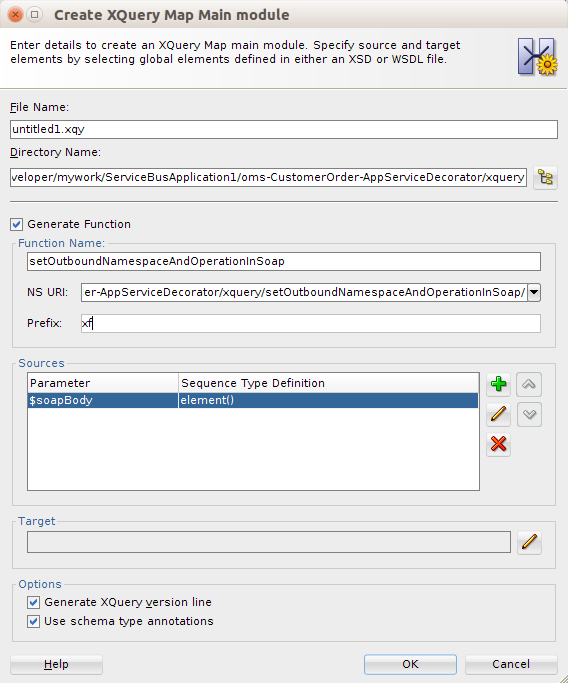Add a new source parameter with green plus

point(498,384)
